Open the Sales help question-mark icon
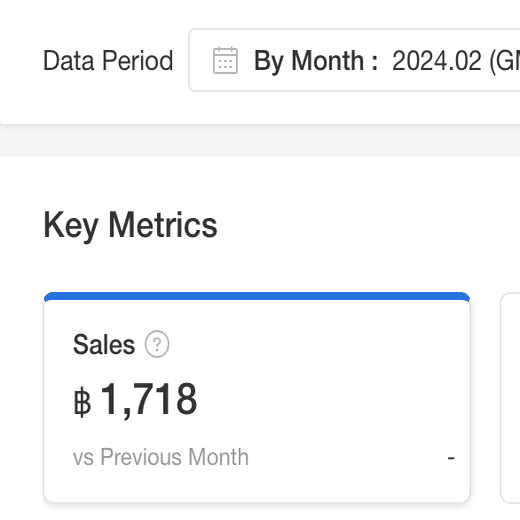Viewport: 520px width, 520px height. click(x=157, y=344)
